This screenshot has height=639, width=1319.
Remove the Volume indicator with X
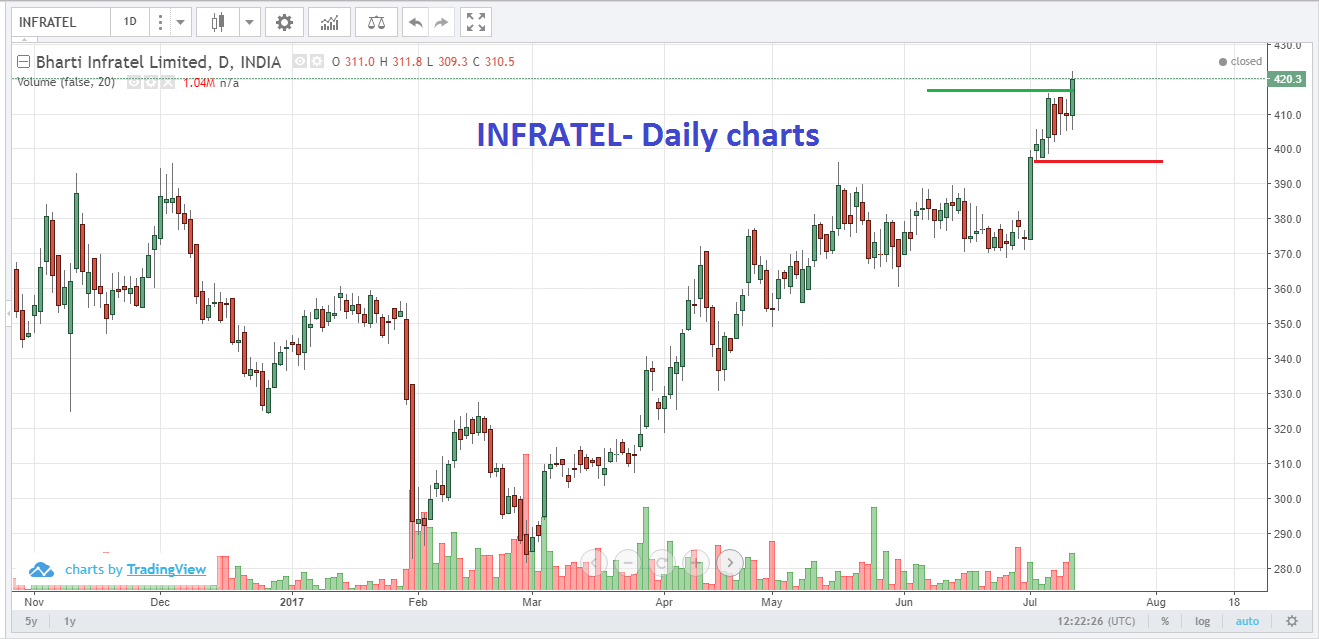169,82
